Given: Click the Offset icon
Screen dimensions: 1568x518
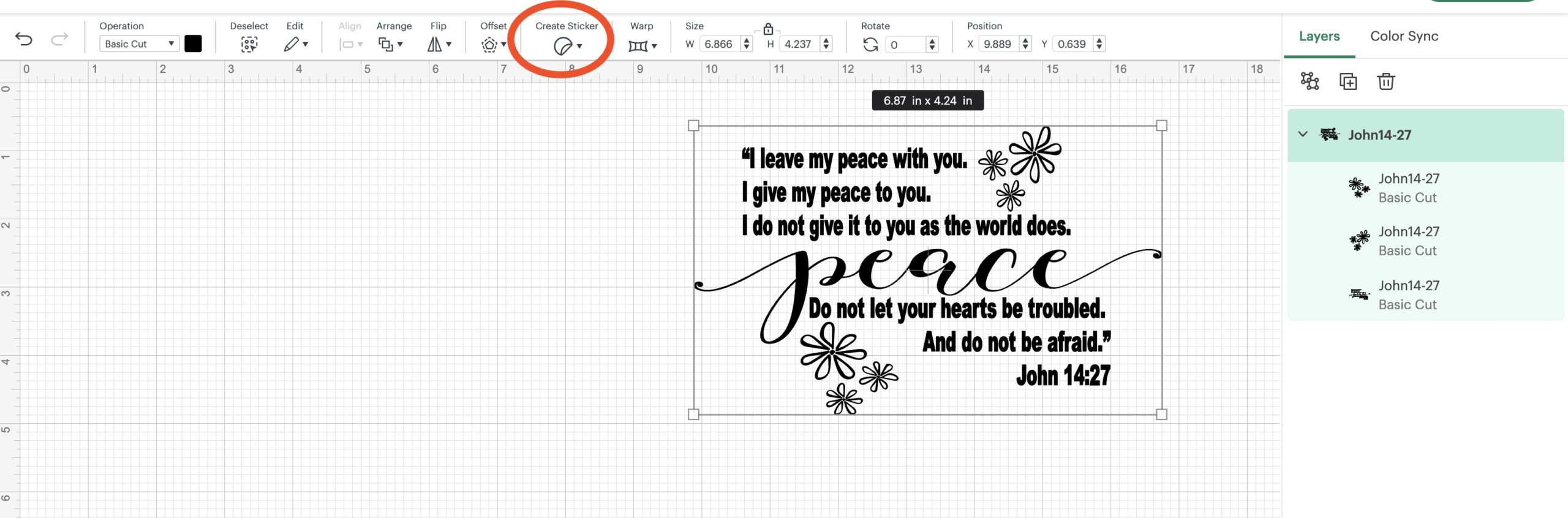Looking at the screenshot, I should 489,45.
